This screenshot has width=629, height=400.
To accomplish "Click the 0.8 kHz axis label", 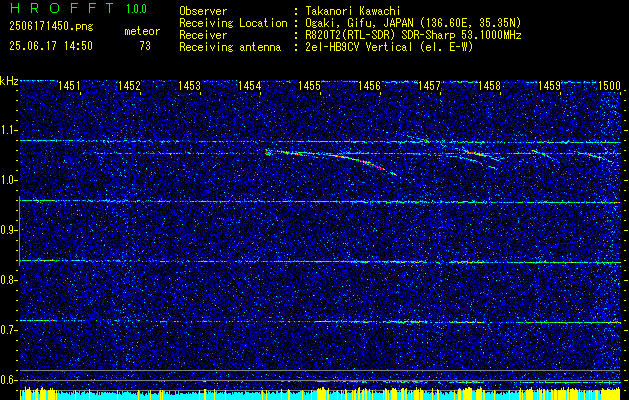I will 8,280.
